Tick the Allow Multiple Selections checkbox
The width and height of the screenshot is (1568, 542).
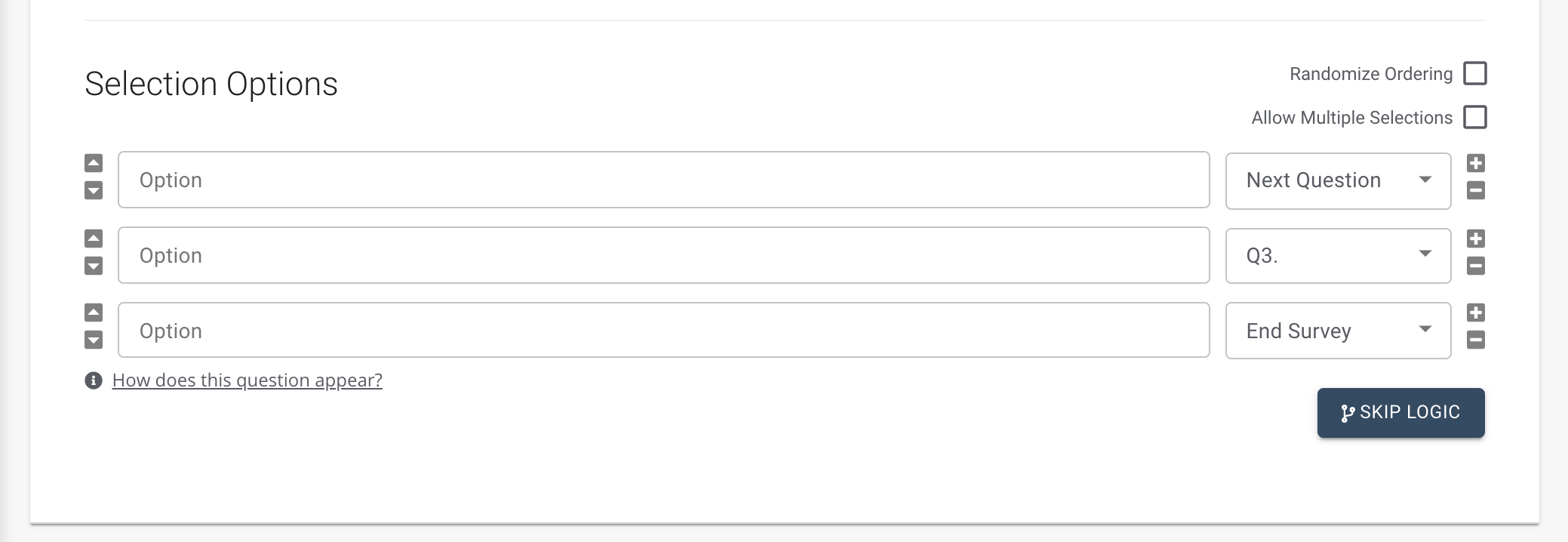point(1474,118)
